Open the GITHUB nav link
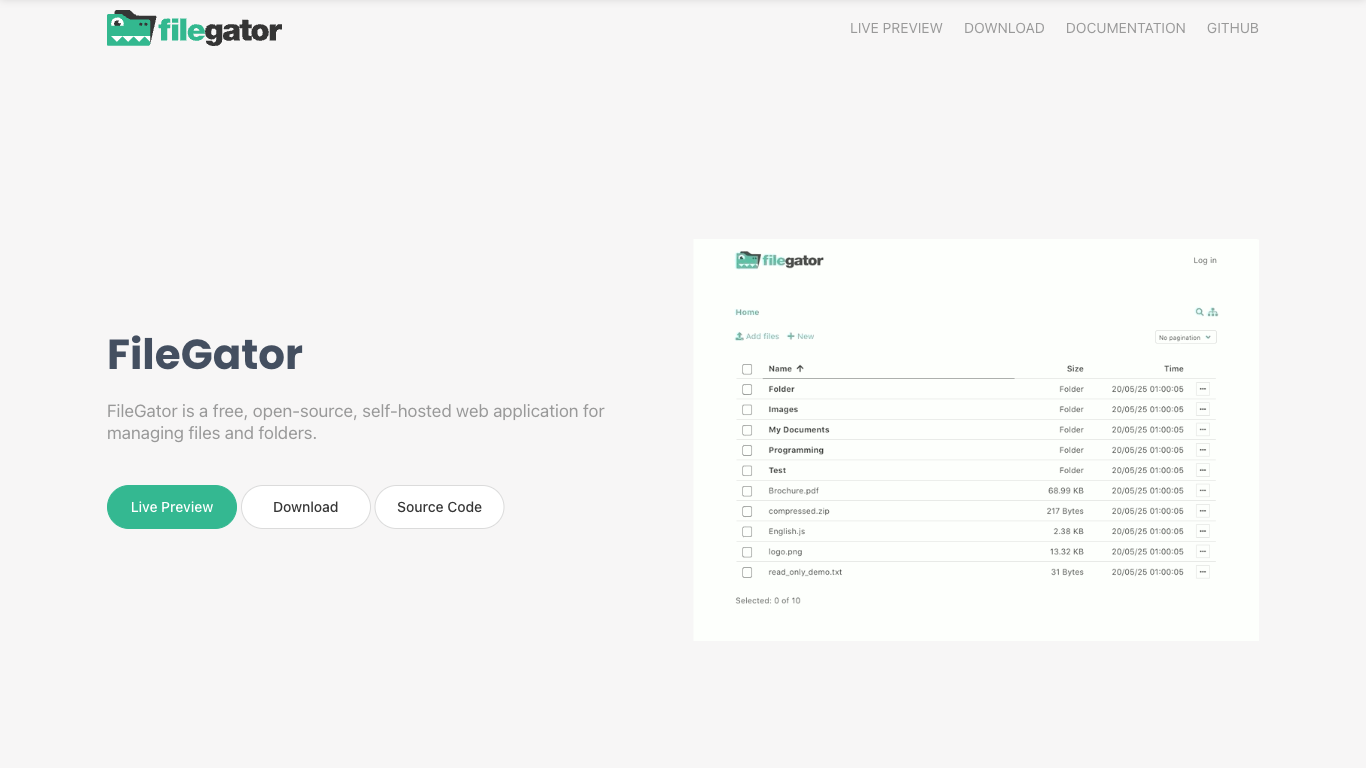Screen dimensions: 1366x768 coord(1233,28)
